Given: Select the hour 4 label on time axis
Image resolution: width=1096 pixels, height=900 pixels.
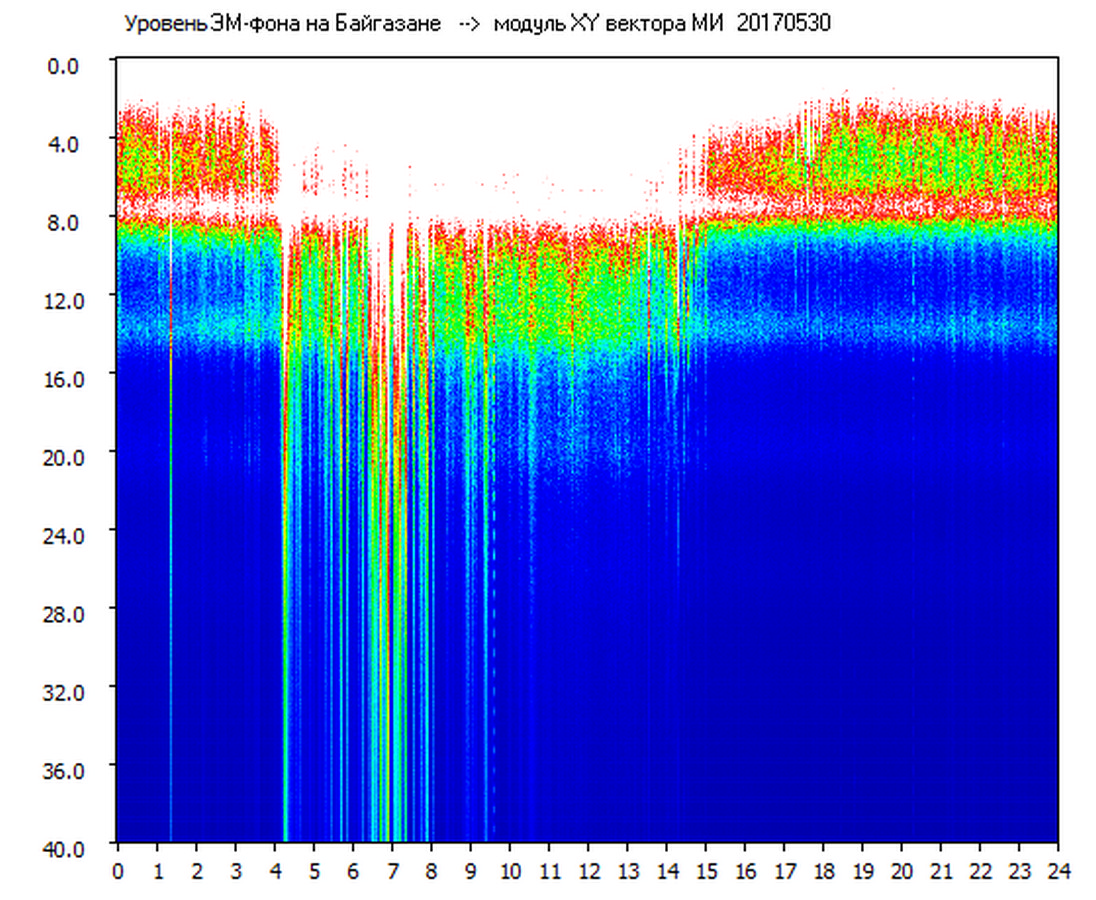Looking at the screenshot, I should coord(275,871).
